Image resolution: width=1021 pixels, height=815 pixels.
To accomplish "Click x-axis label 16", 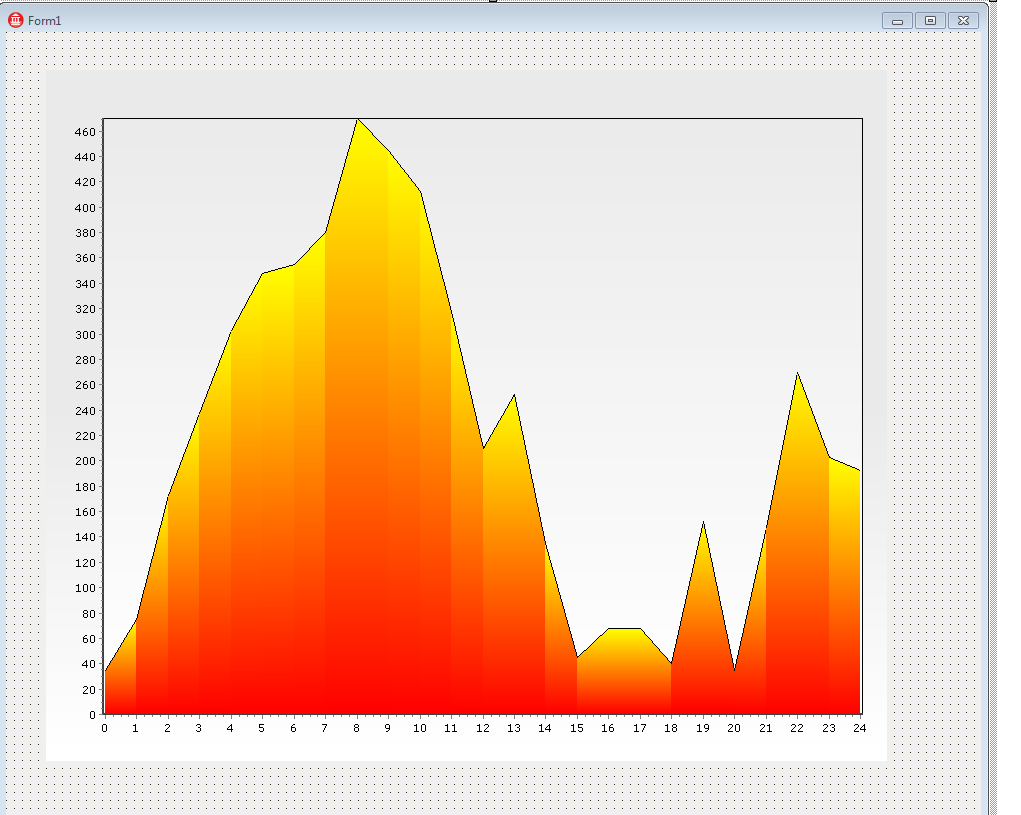I will tap(608, 728).
